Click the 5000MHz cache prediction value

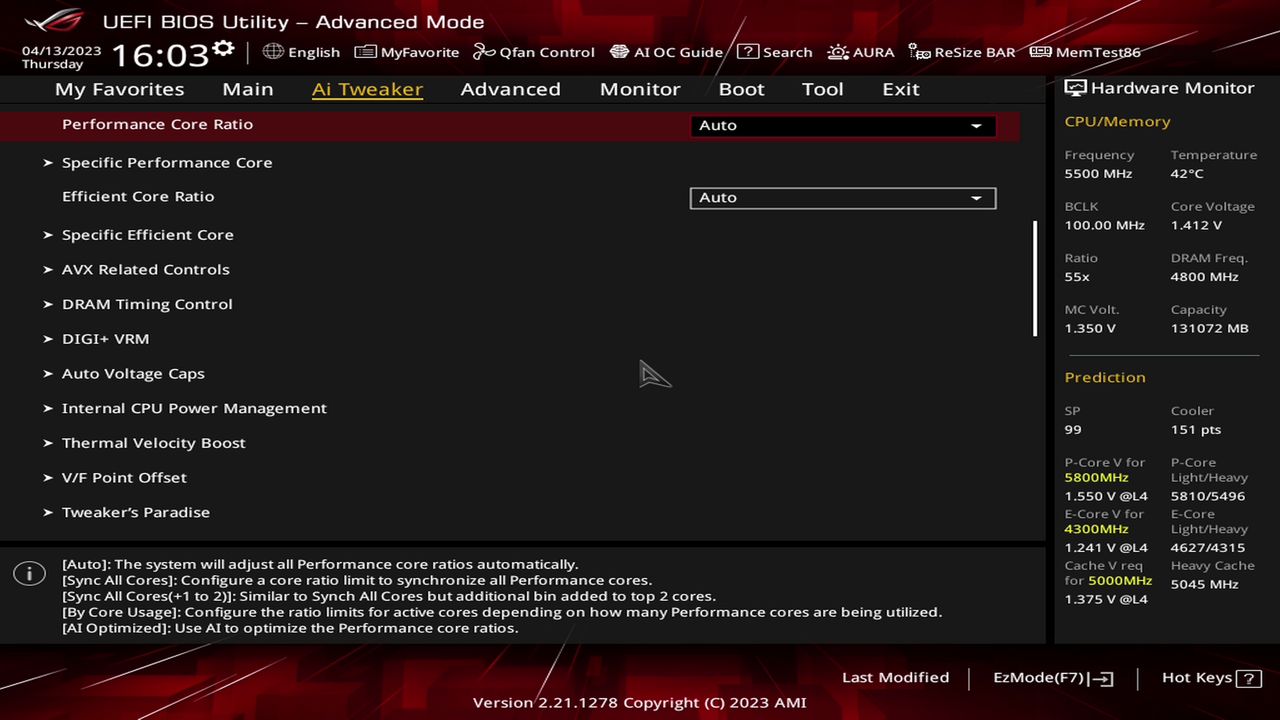click(x=1120, y=581)
